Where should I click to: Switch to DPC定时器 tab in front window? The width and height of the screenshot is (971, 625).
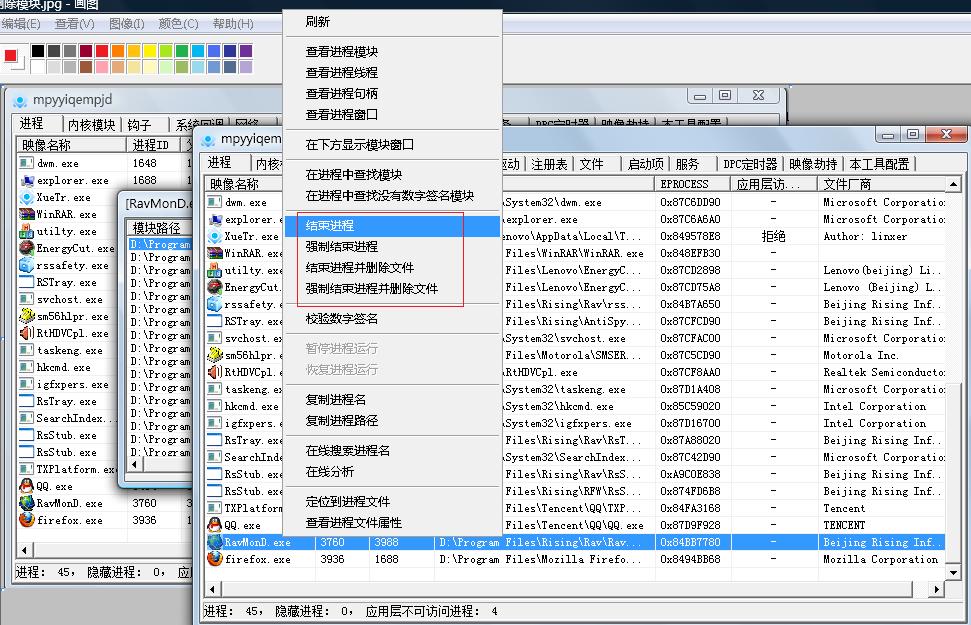click(750, 164)
